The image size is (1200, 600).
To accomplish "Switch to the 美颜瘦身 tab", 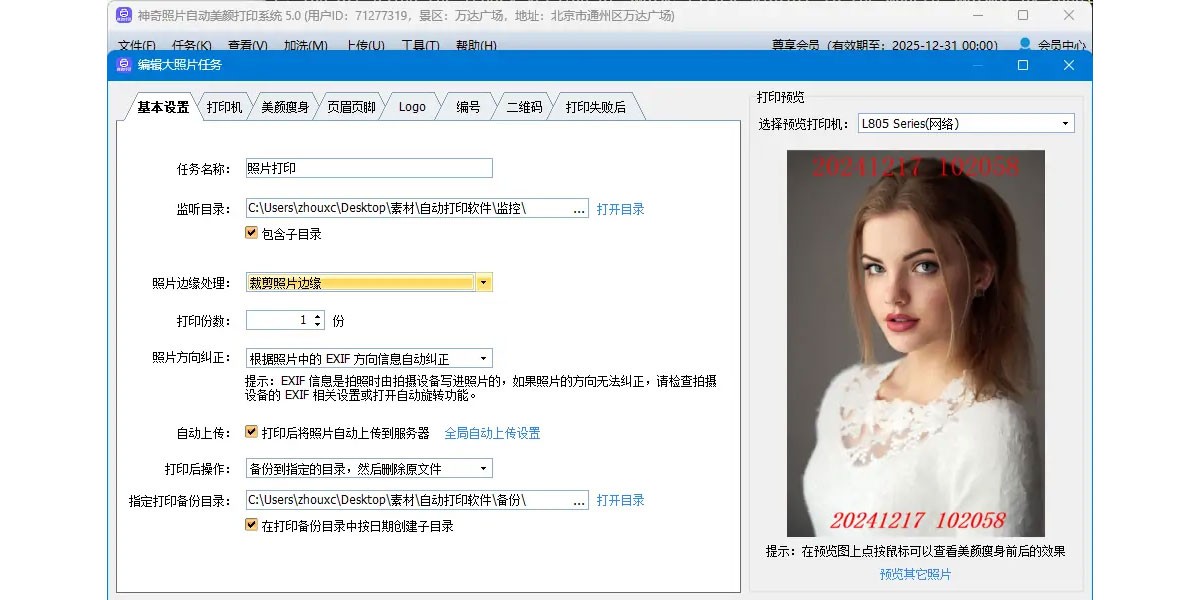I will (285, 107).
